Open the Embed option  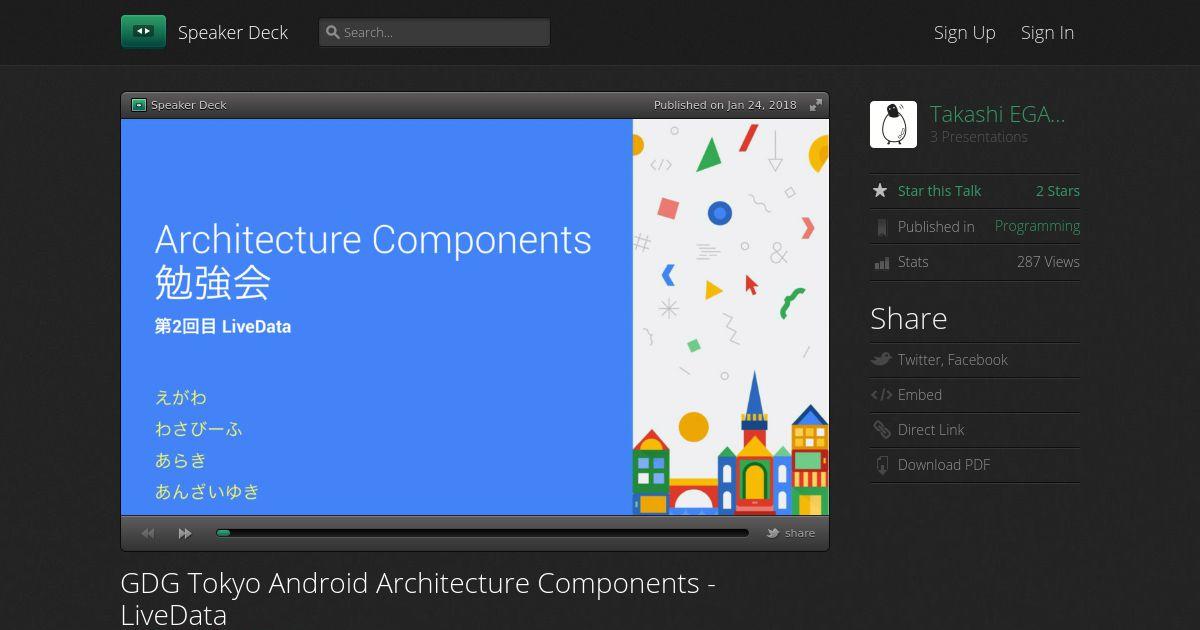pos(920,395)
